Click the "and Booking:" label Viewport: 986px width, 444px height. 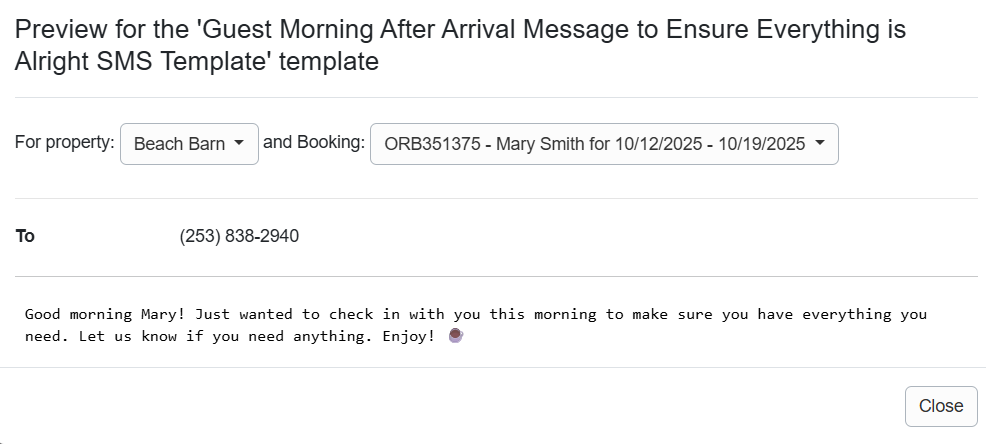314,142
